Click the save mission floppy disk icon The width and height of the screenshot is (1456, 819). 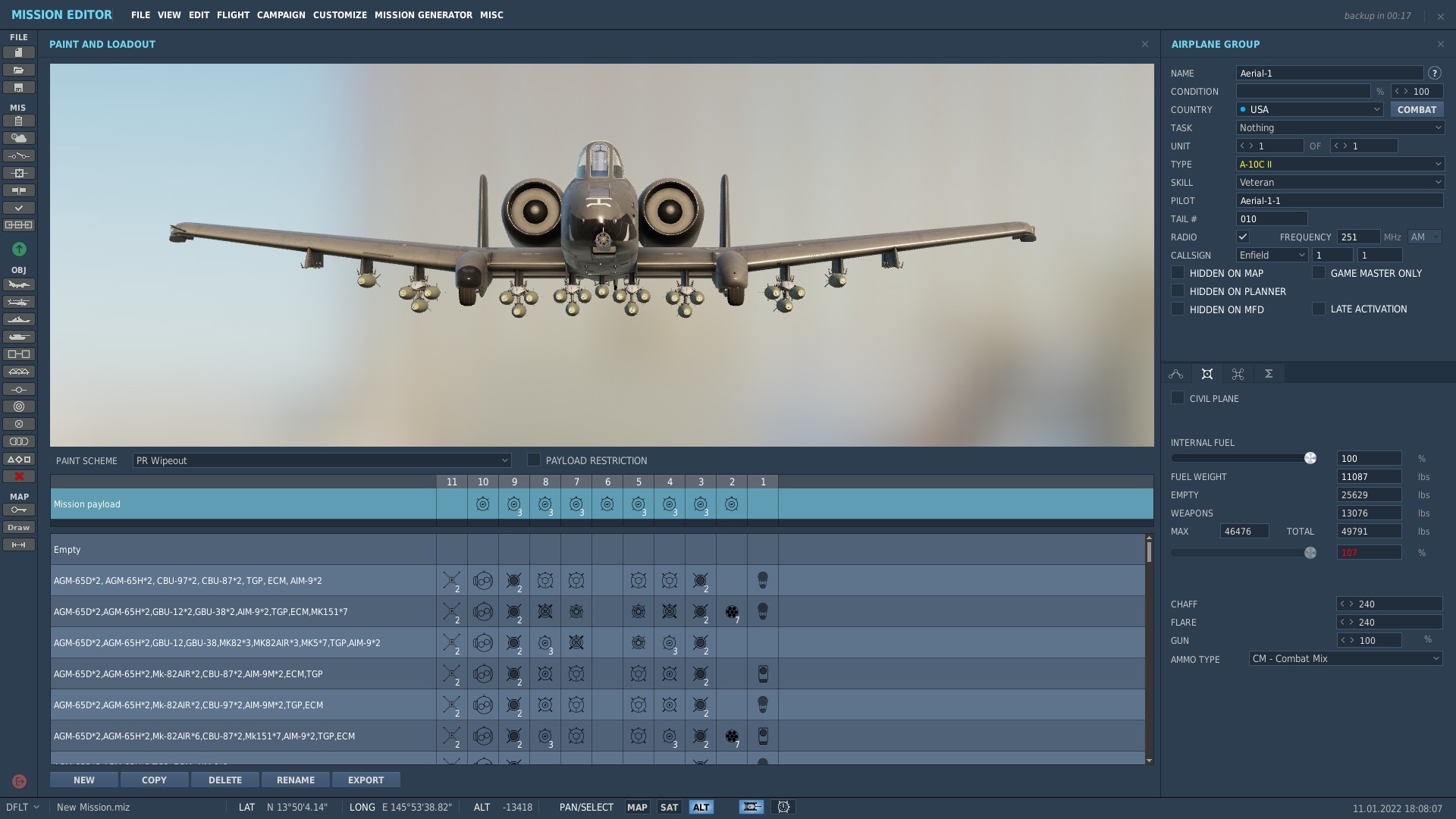tap(19, 87)
